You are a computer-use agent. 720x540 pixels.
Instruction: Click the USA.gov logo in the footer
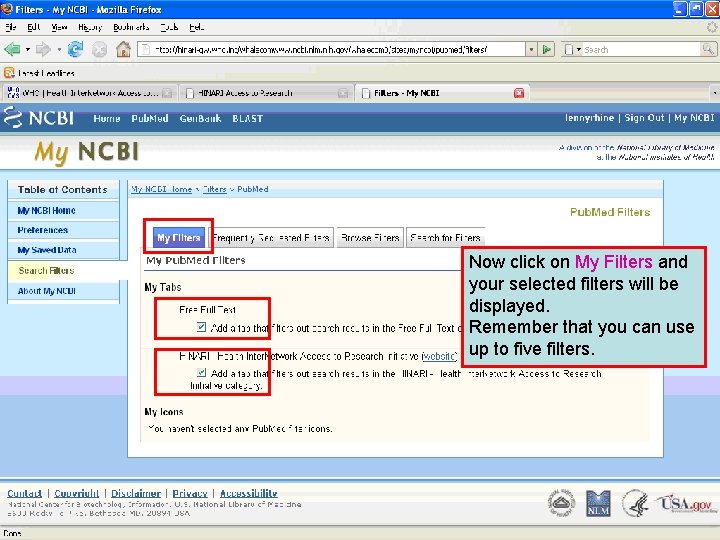(686, 503)
